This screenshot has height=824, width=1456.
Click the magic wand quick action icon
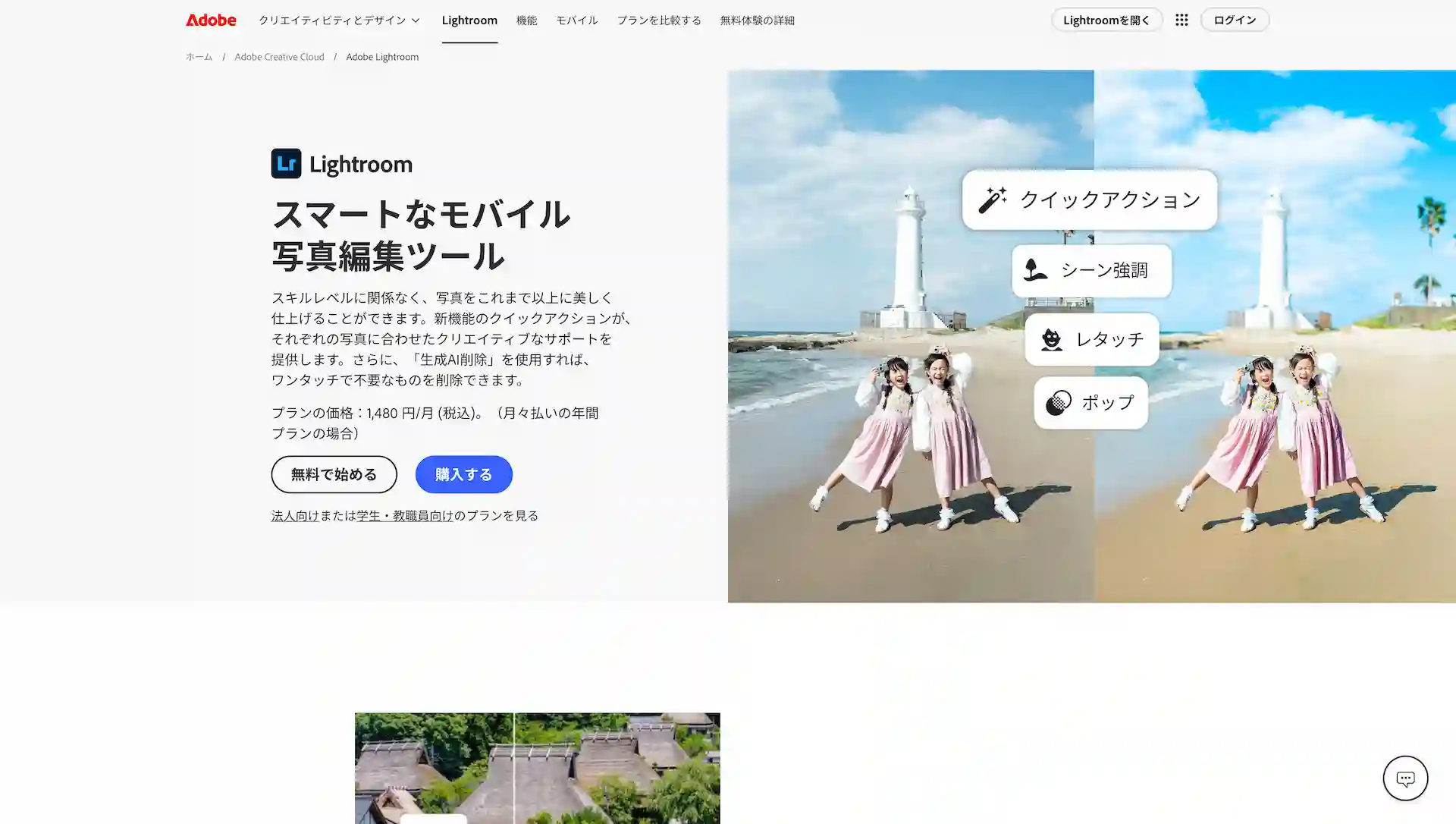pos(992,200)
